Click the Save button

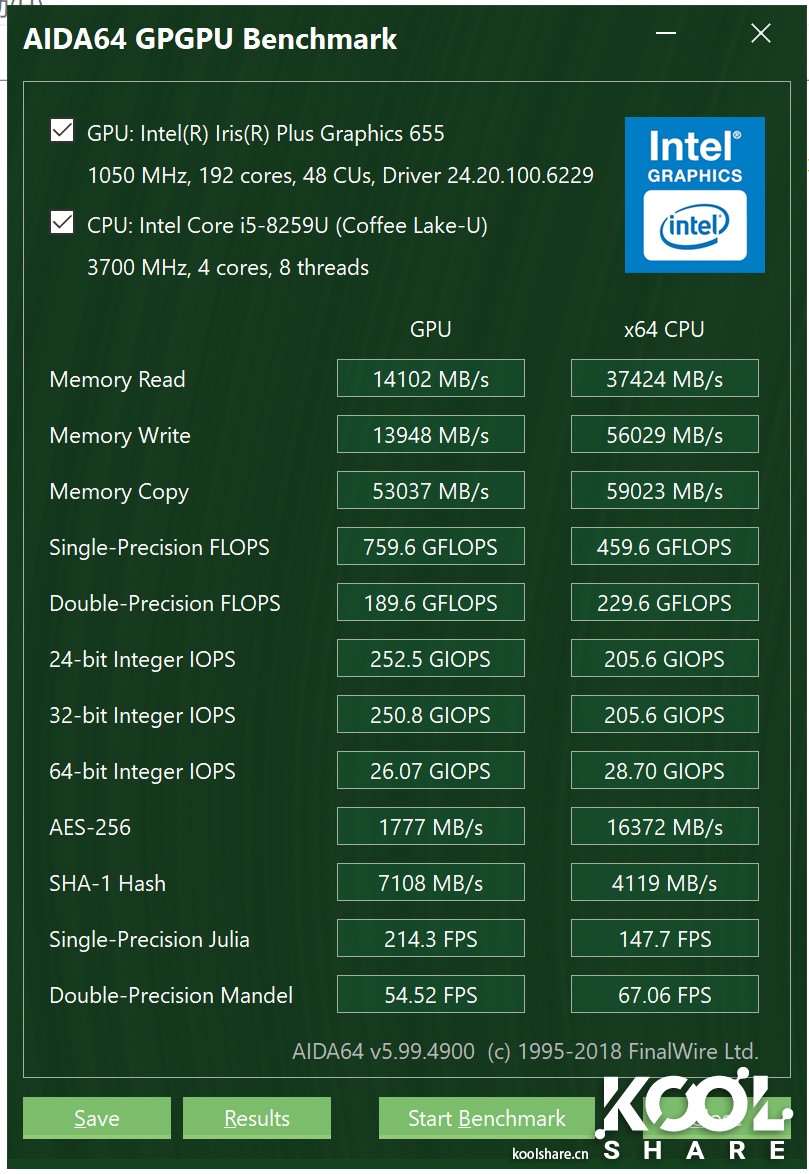[96, 1118]
